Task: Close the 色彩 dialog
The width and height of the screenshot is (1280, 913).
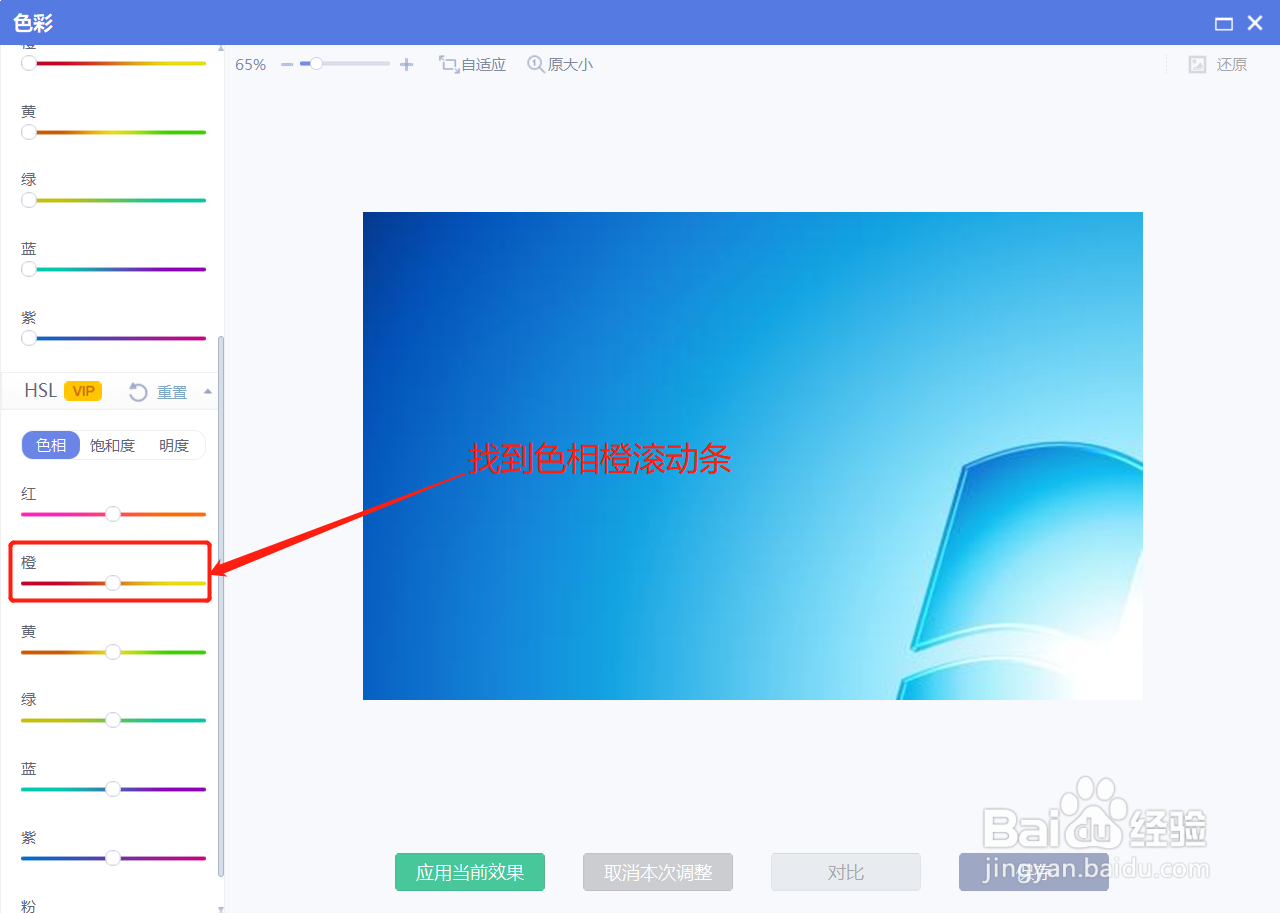Action: pyautogui.click(x=1255, y=22)
